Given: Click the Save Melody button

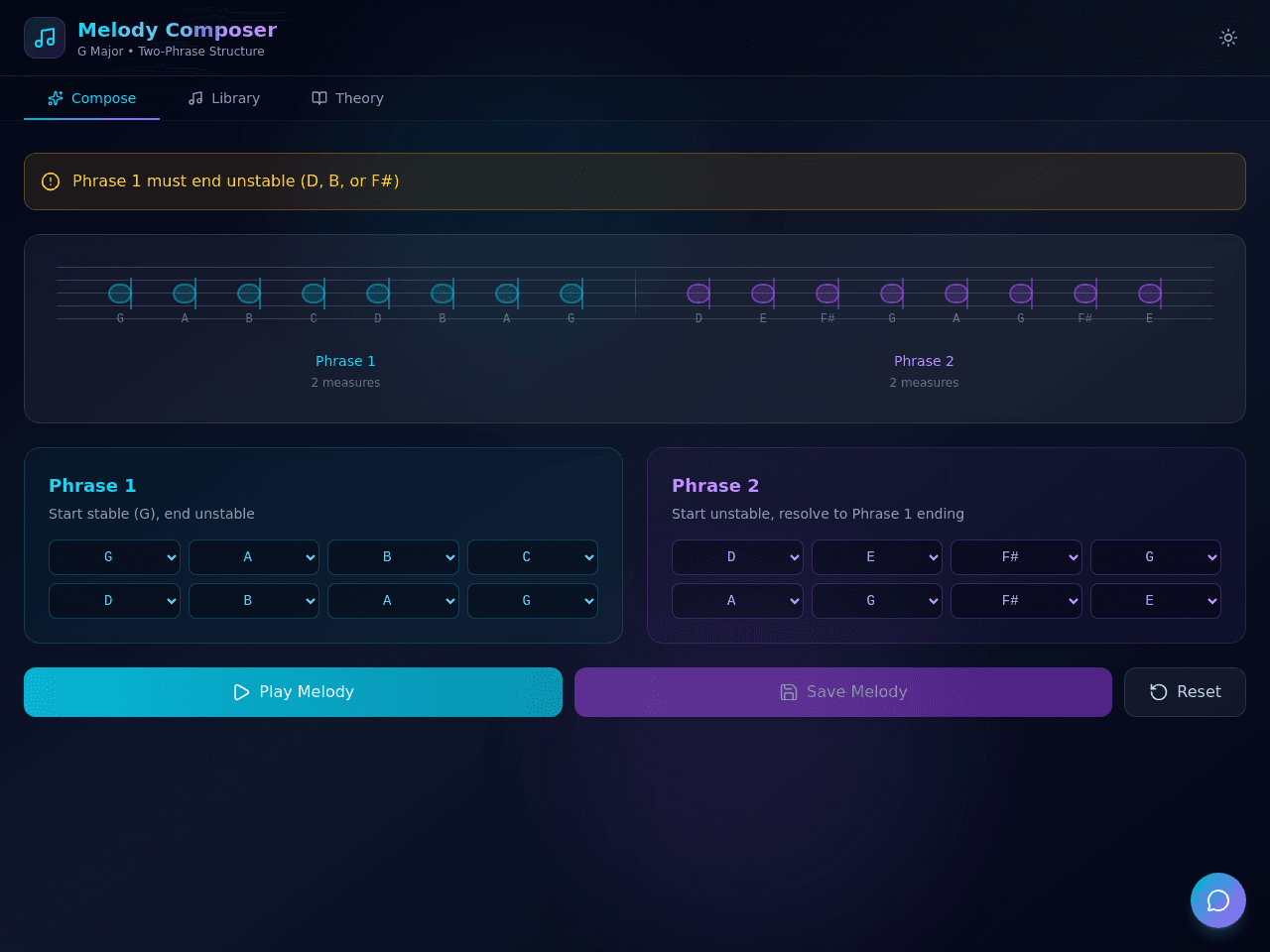Looking at the screenshot, I should (x=843, y=692).
